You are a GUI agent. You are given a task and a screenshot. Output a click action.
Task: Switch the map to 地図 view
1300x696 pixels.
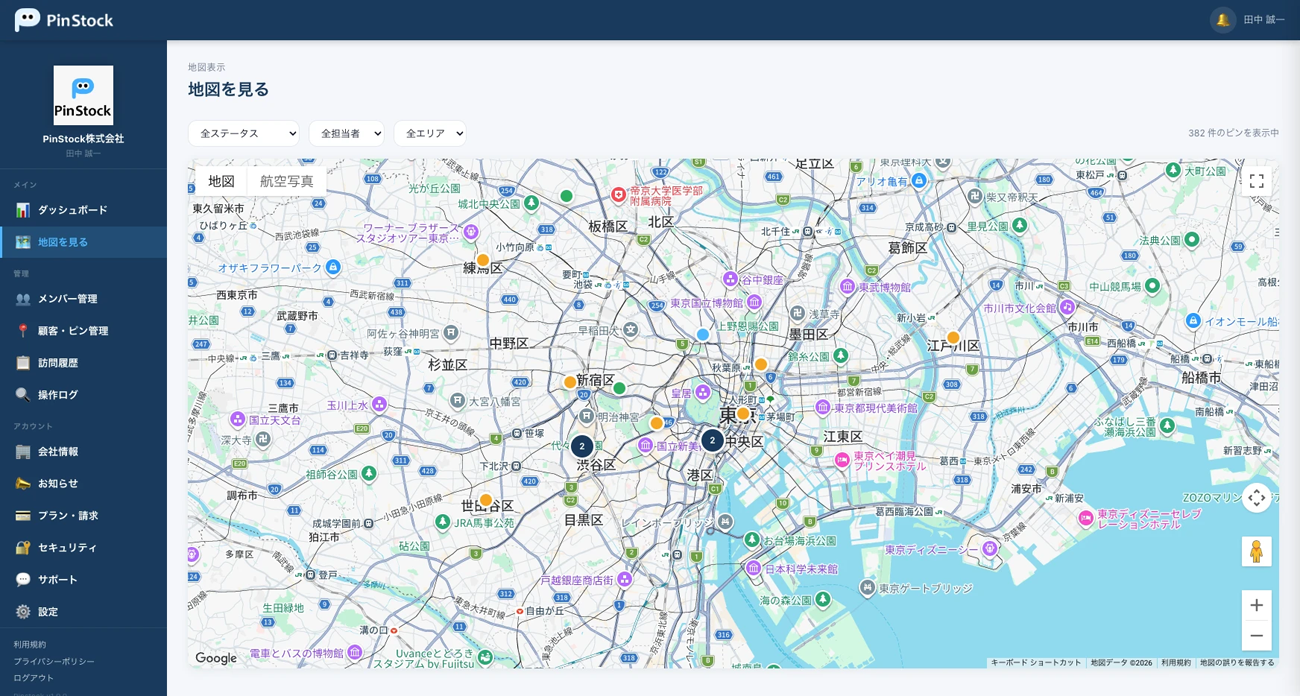tap(221, 181)
